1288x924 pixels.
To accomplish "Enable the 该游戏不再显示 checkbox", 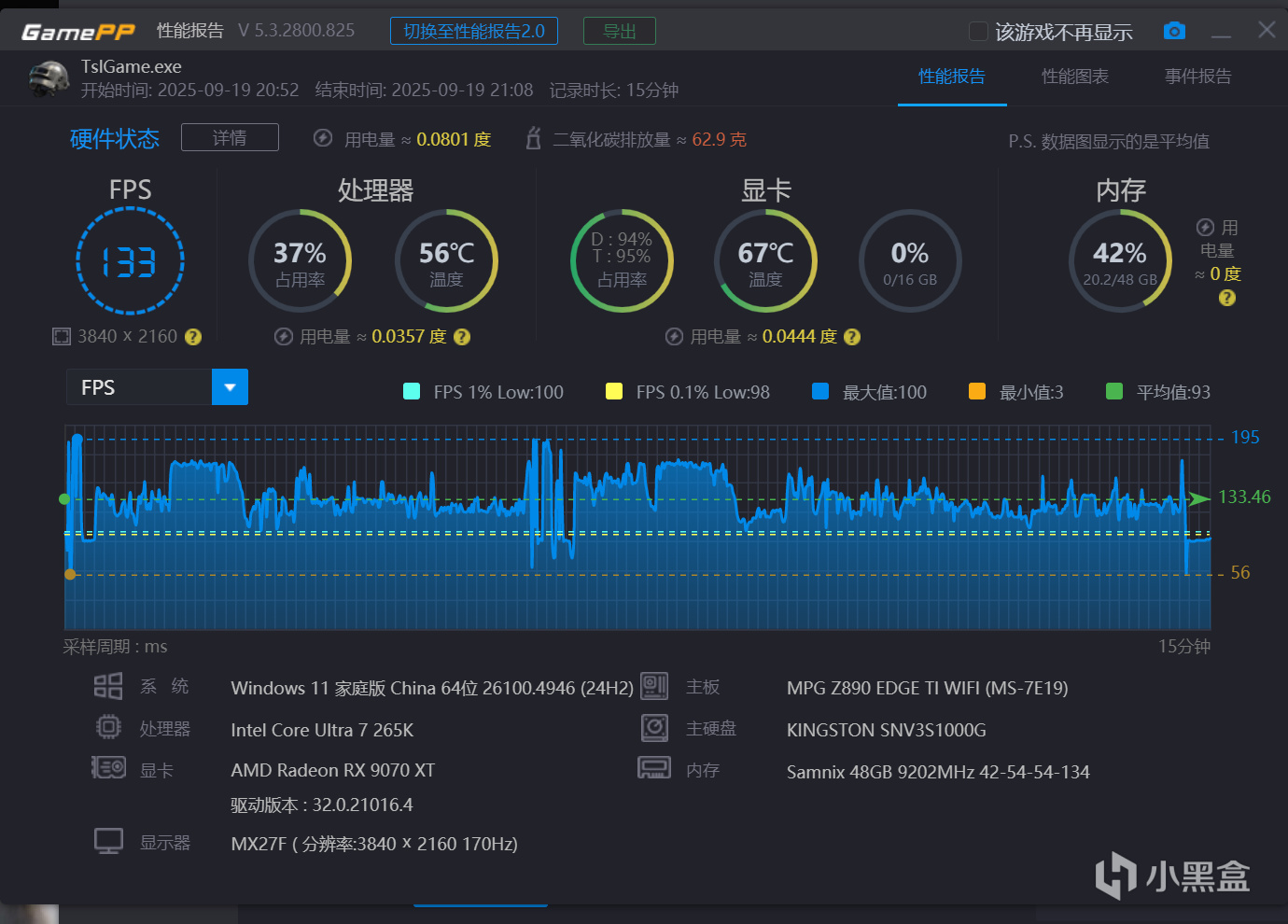I will pos(978,31).
